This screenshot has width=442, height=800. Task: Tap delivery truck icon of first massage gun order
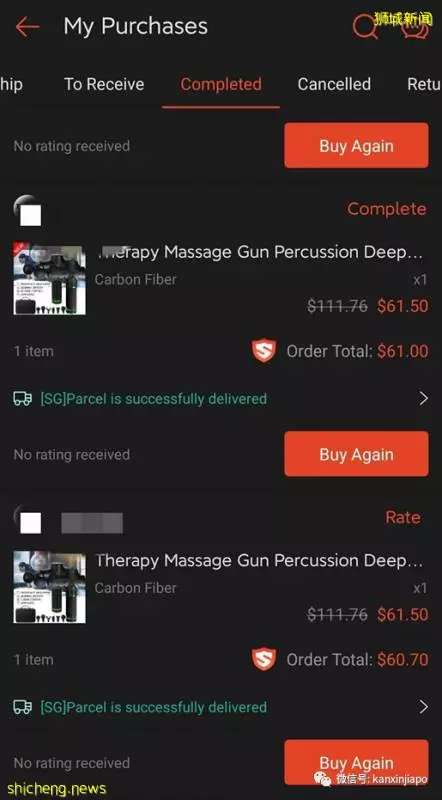[22, 398]
